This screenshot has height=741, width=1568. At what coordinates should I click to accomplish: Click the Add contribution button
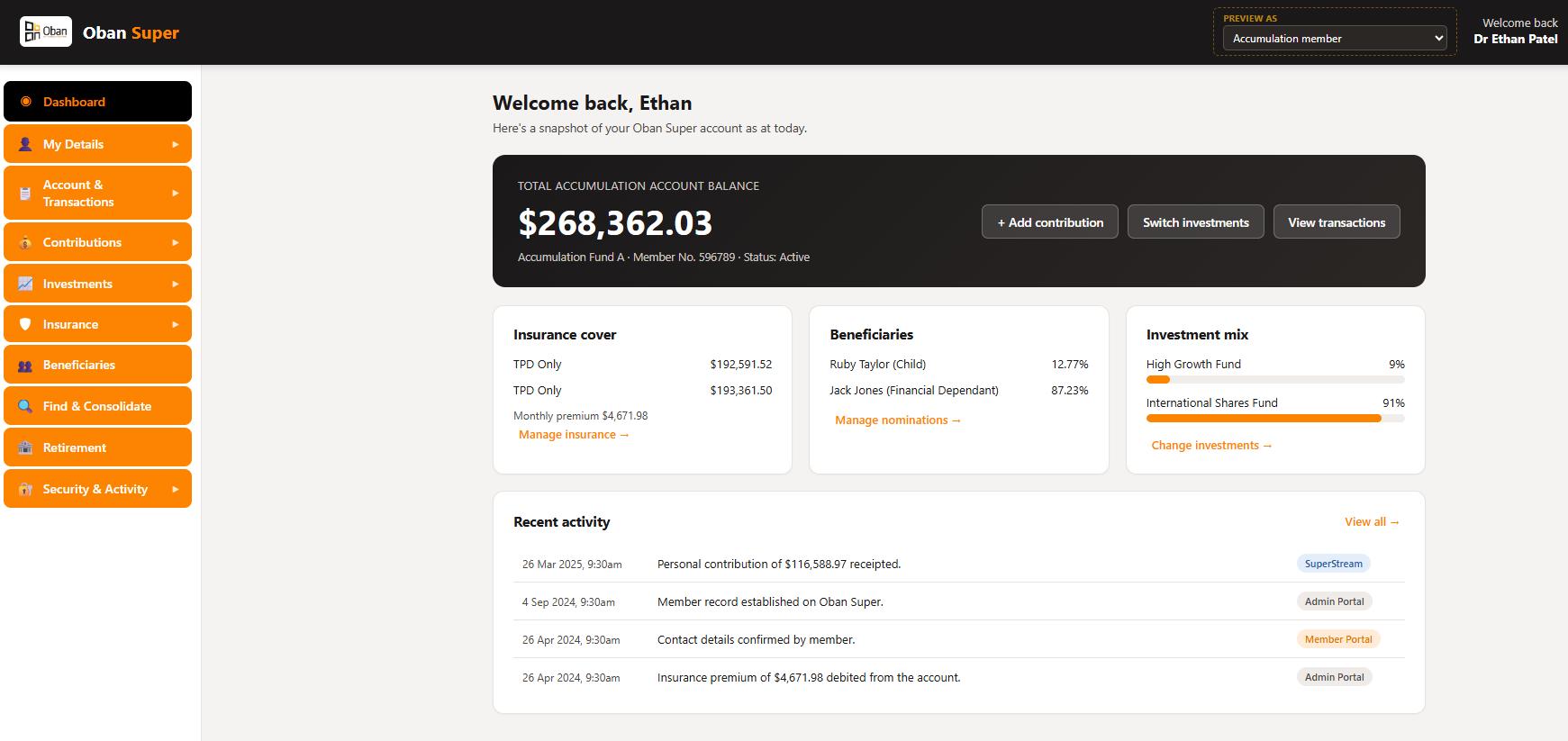[1050, 222]
